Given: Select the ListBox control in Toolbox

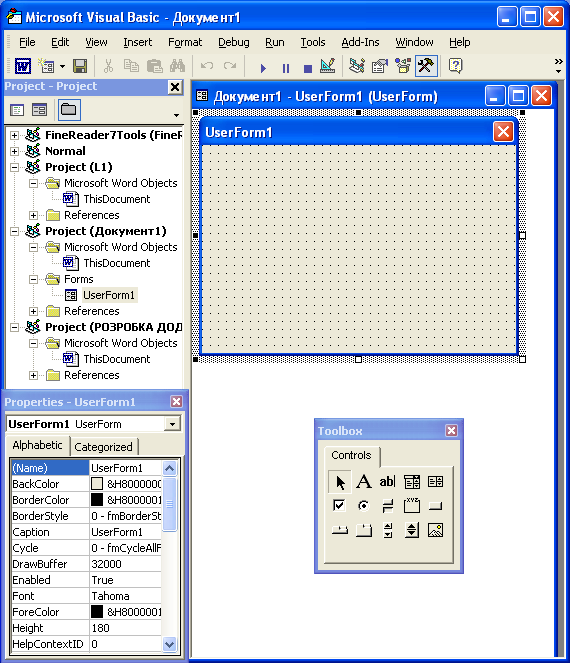Looking at the screenshot, I should (x=435, y=482).
